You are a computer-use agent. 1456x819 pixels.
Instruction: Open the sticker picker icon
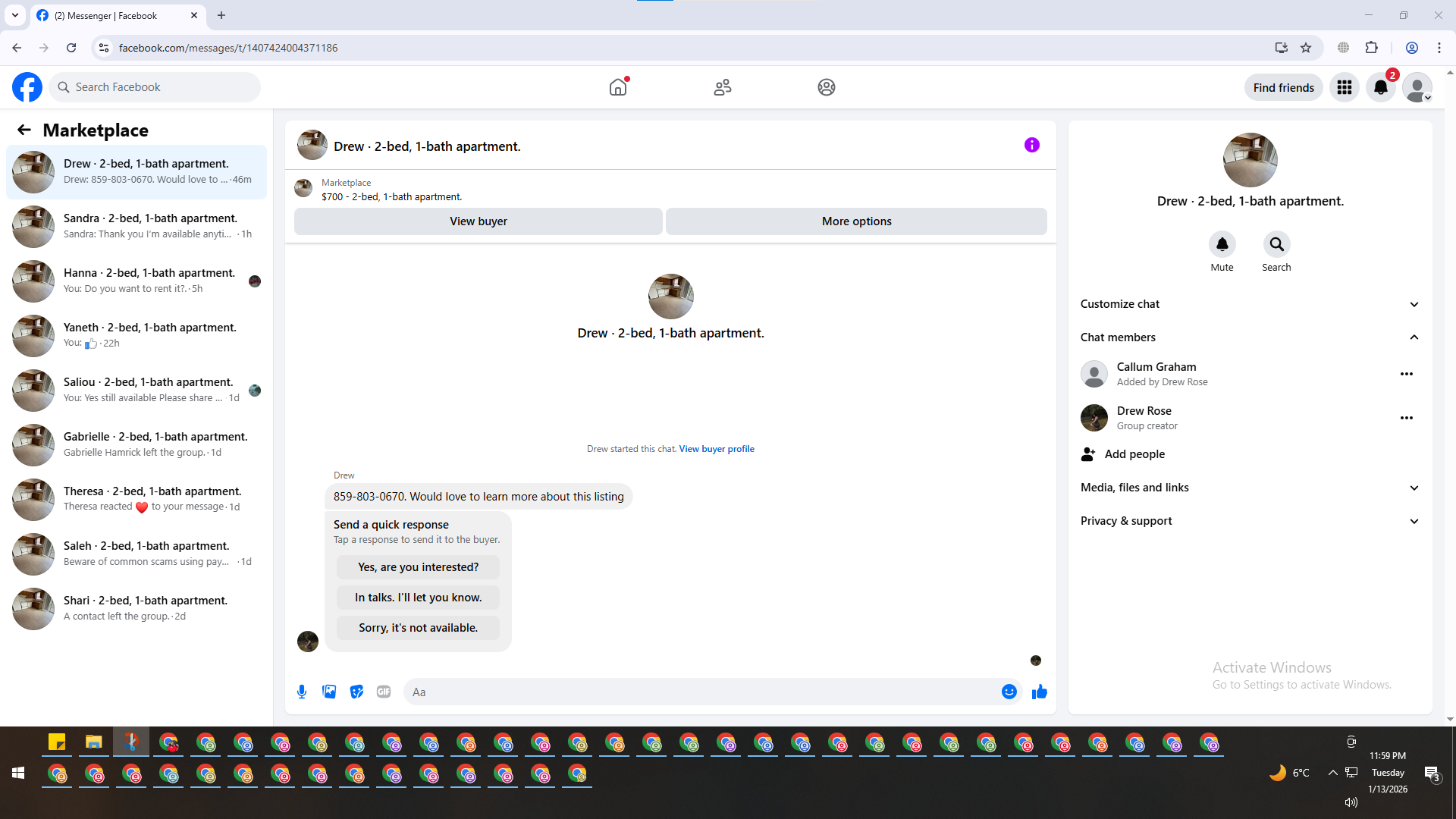click(356, 692)
